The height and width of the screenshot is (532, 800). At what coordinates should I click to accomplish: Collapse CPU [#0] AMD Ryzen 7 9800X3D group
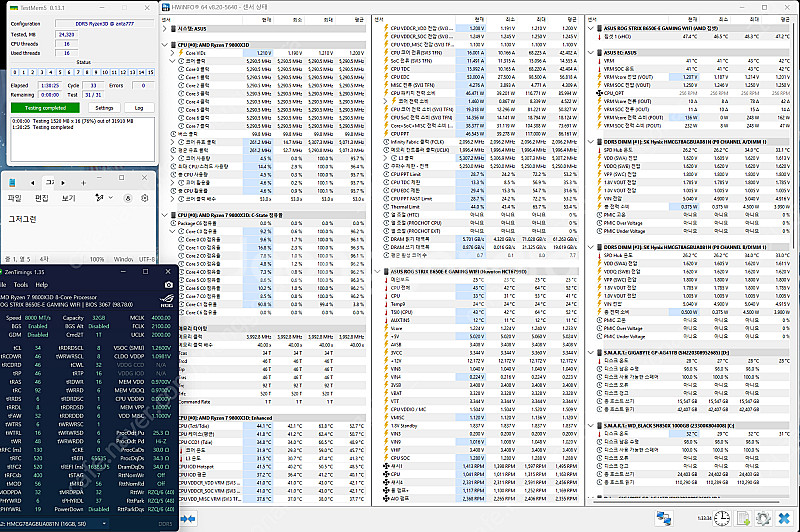tap(165, 45)
